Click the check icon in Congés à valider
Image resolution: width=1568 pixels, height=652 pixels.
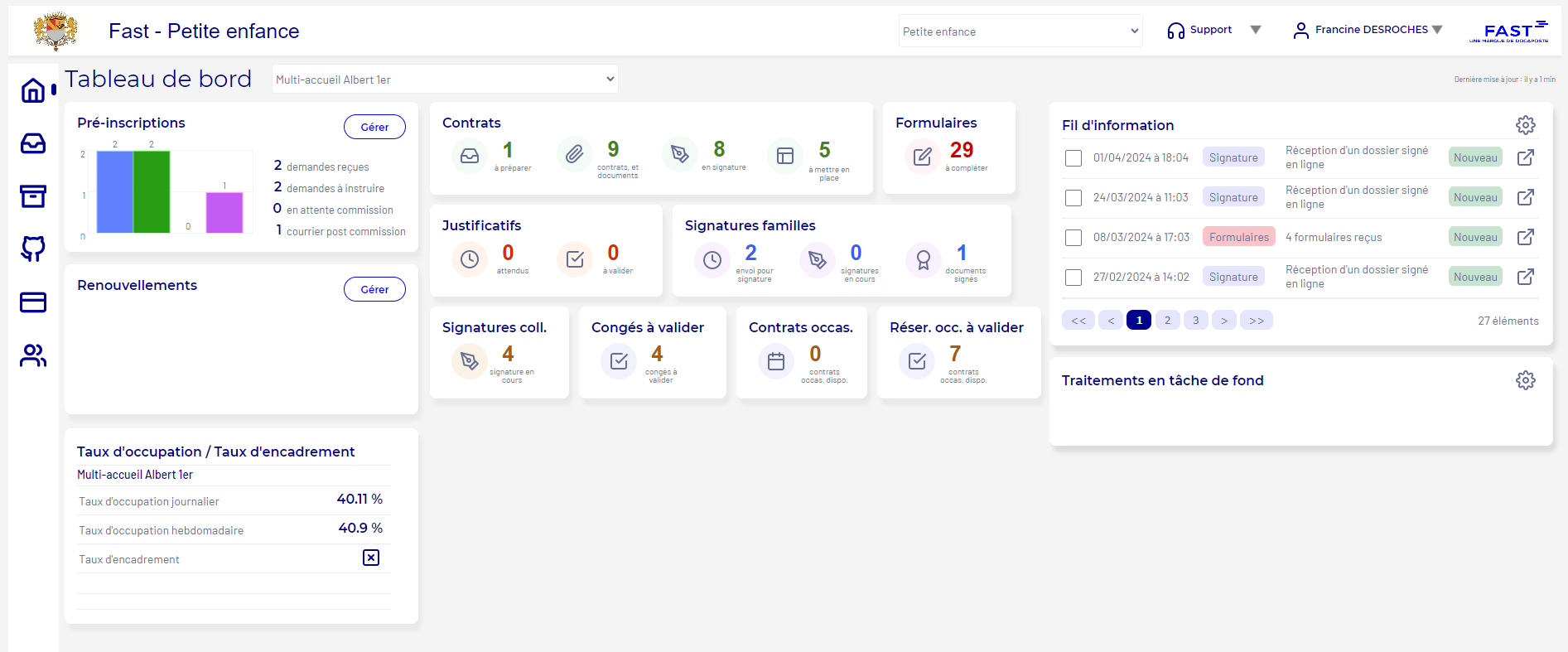coord(619,361)
